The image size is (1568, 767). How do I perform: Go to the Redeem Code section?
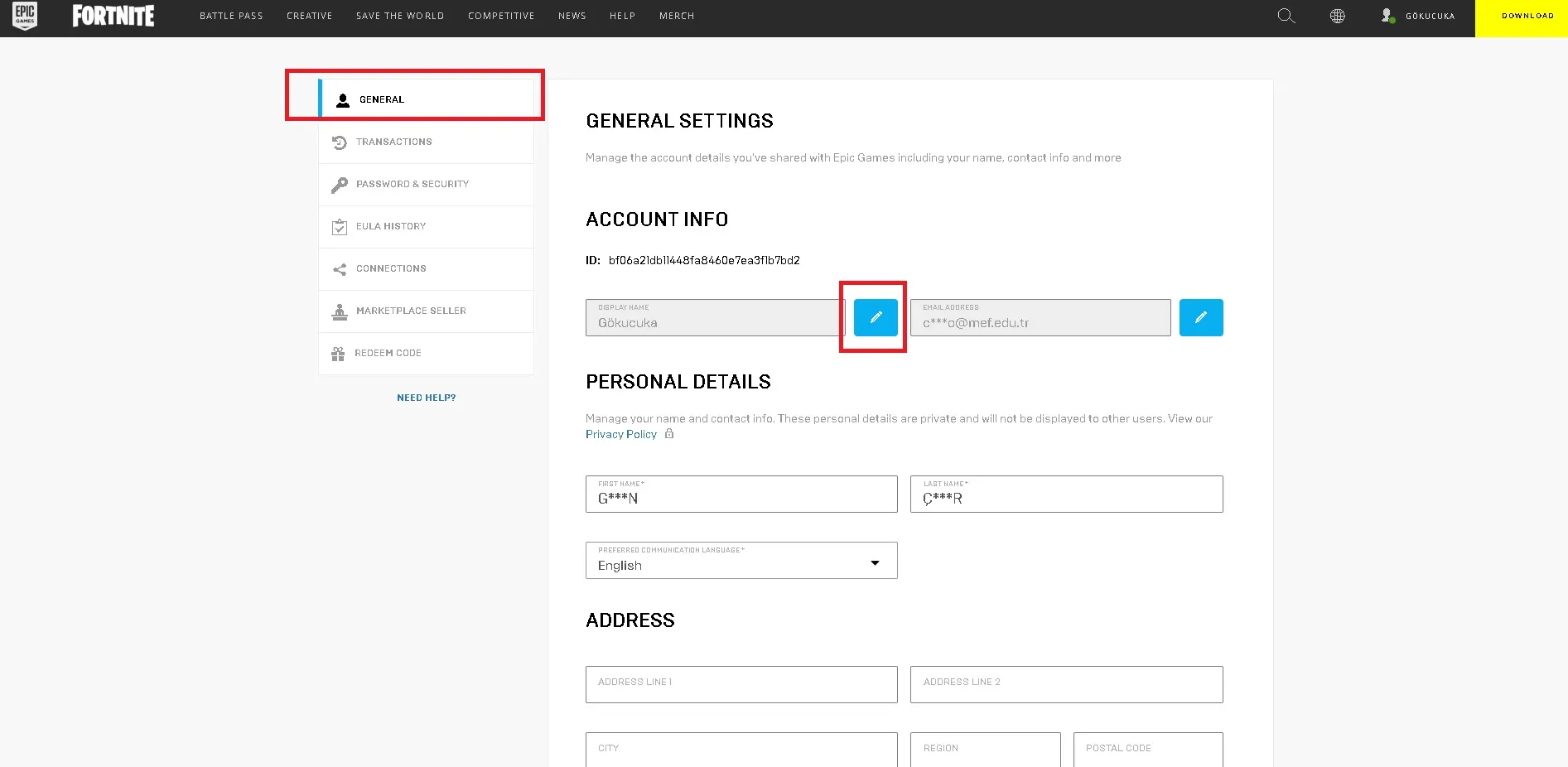coord(388,354)
